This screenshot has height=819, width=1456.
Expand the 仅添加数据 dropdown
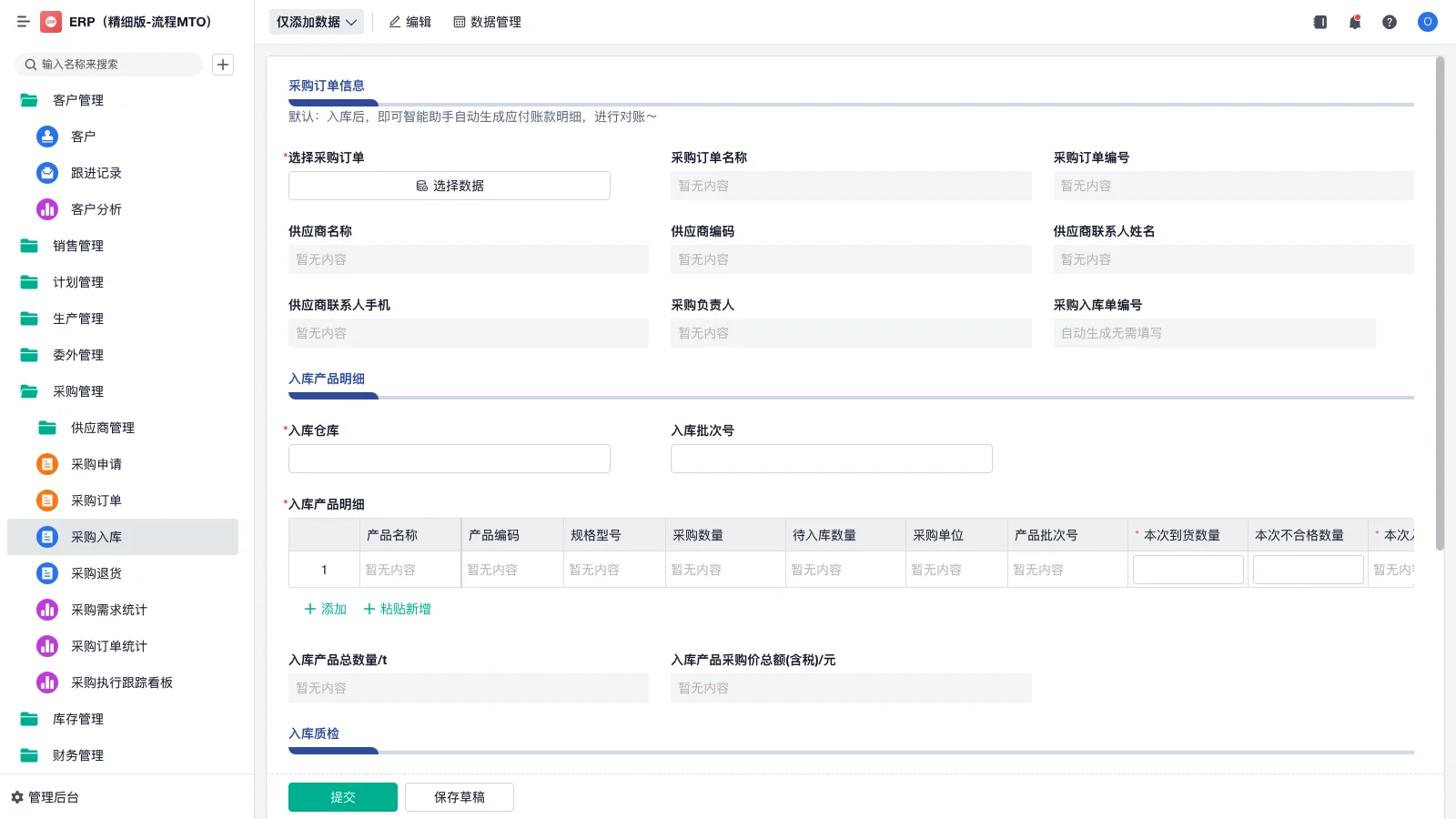coord(316,22)
